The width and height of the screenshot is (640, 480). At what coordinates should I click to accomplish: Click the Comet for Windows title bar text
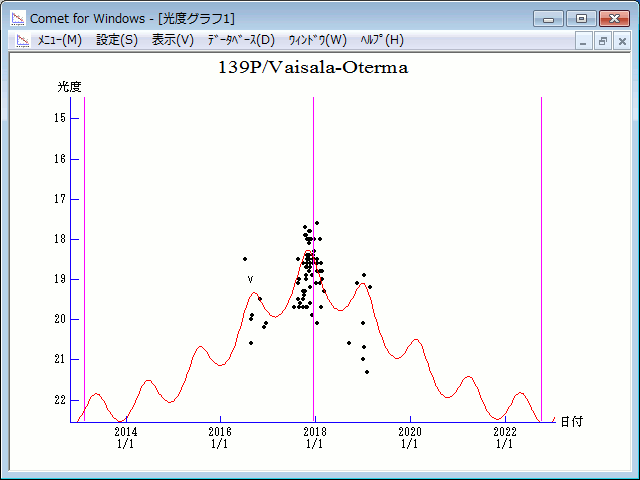click(132, 19)
